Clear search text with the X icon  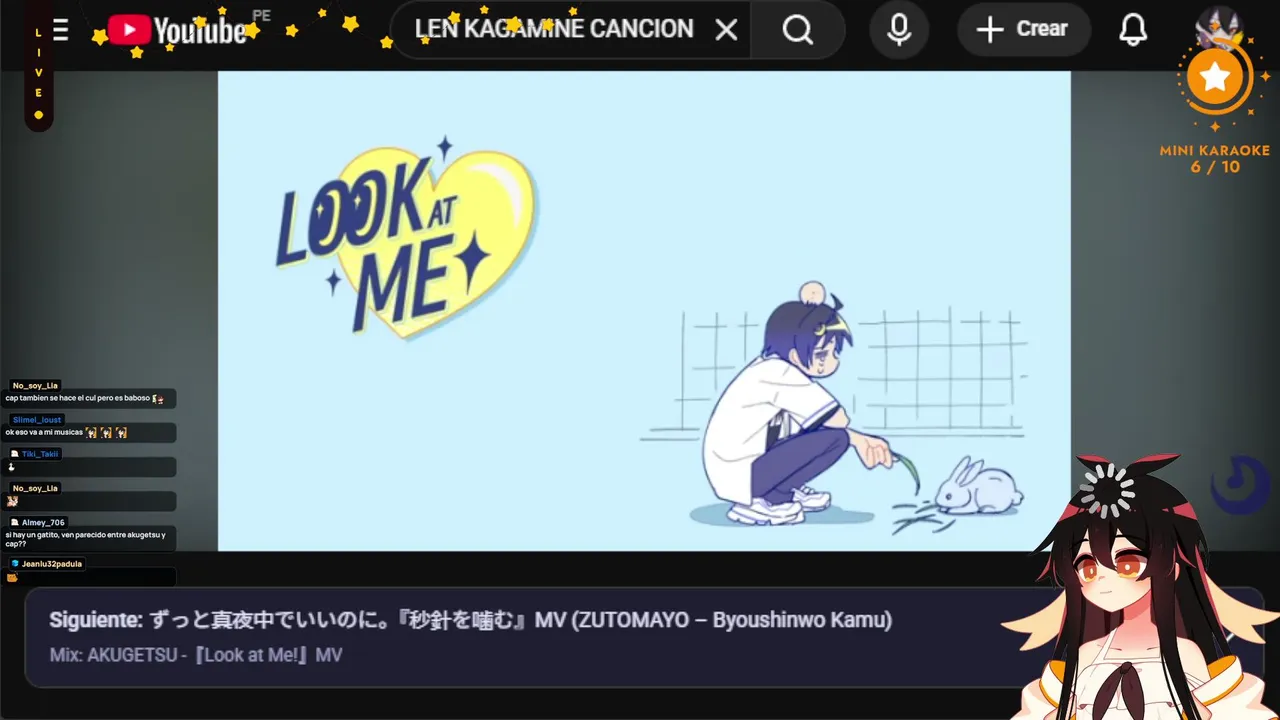tap(727, 30)
